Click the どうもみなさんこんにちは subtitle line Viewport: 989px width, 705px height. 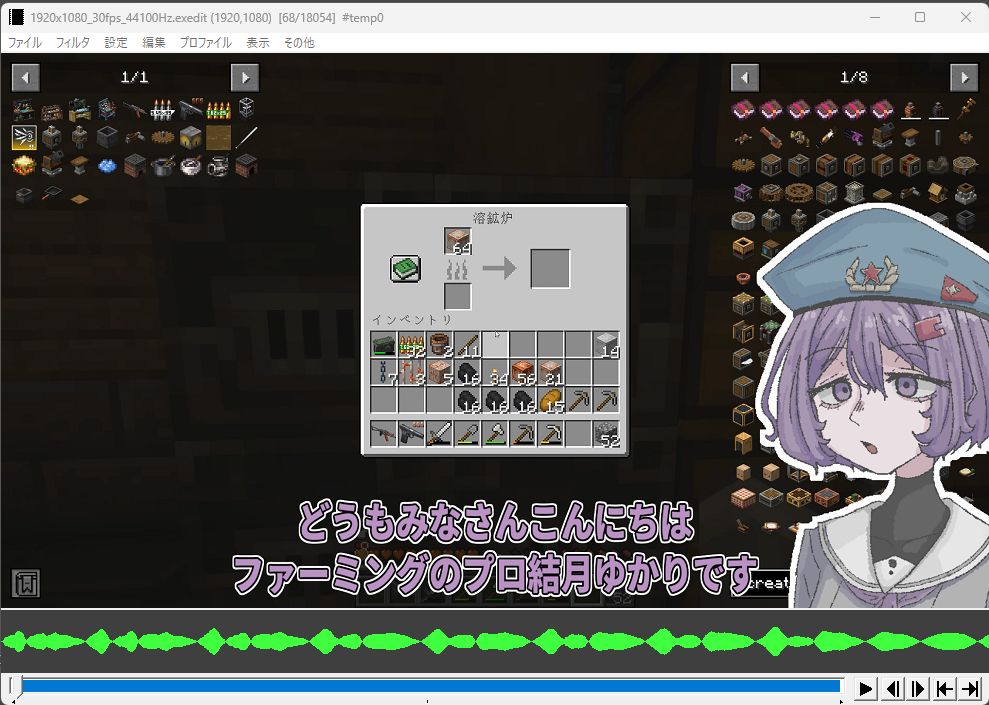[x=497, y=522]
